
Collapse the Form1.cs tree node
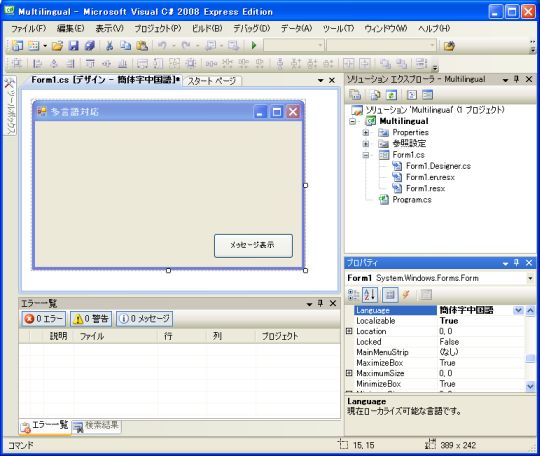[366, 155]
